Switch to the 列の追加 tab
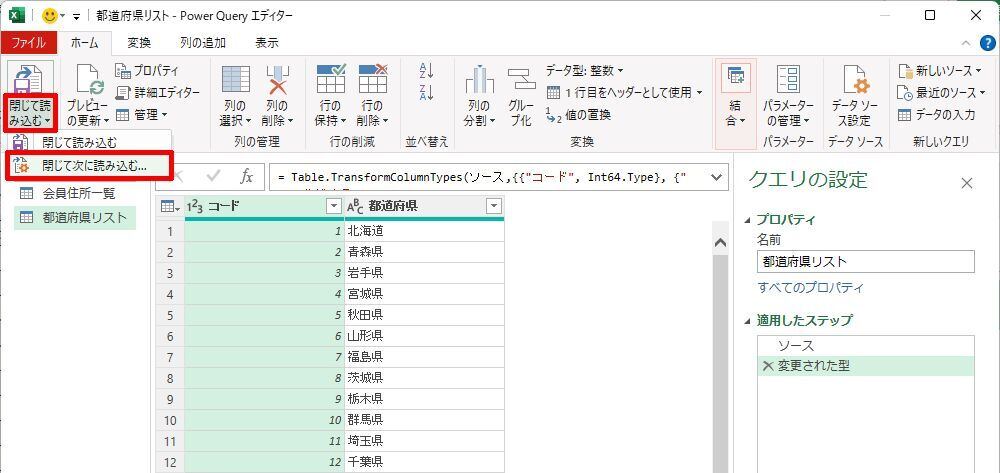 203,43
